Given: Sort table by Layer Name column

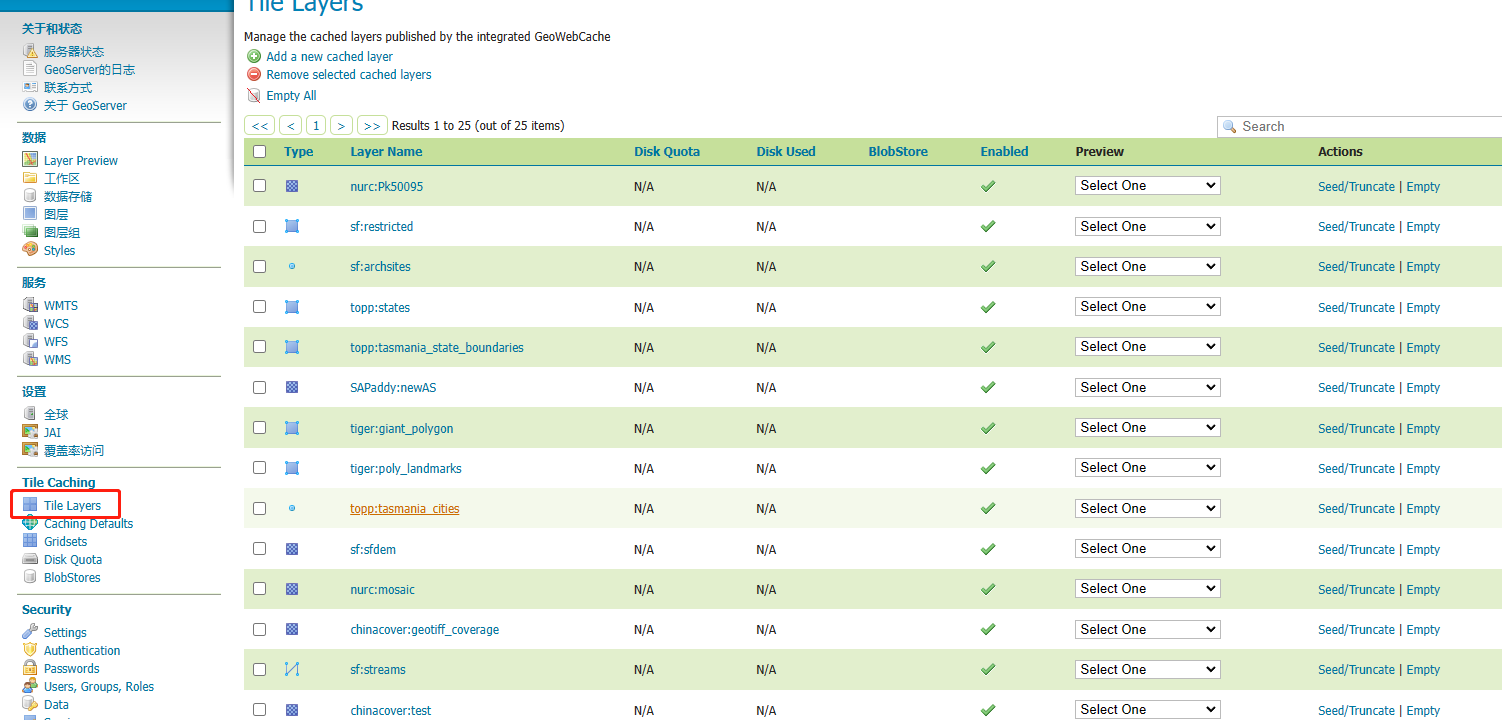Looking at the screenshot, I should [386, 151].
